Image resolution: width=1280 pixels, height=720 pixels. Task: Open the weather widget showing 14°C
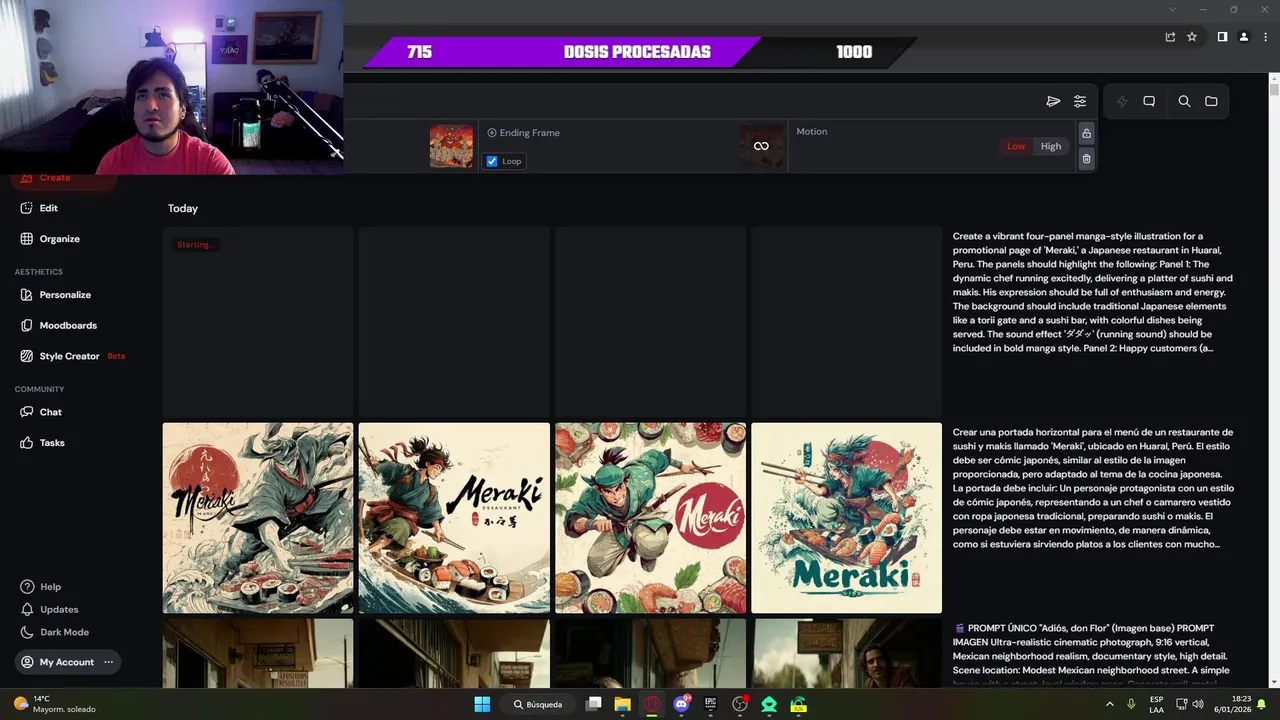click(55, 704)
